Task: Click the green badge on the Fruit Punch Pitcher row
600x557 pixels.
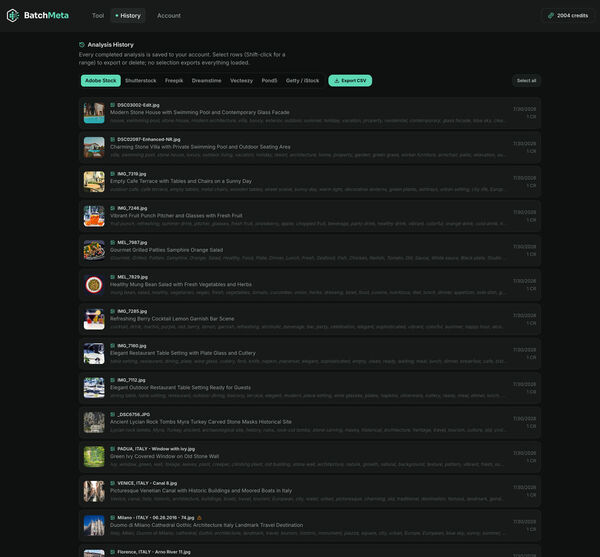Action: tap(112, 208)
